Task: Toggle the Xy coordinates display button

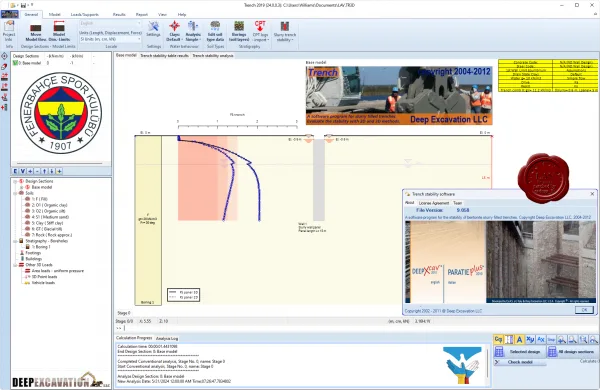Action: [x=530, y=339]
